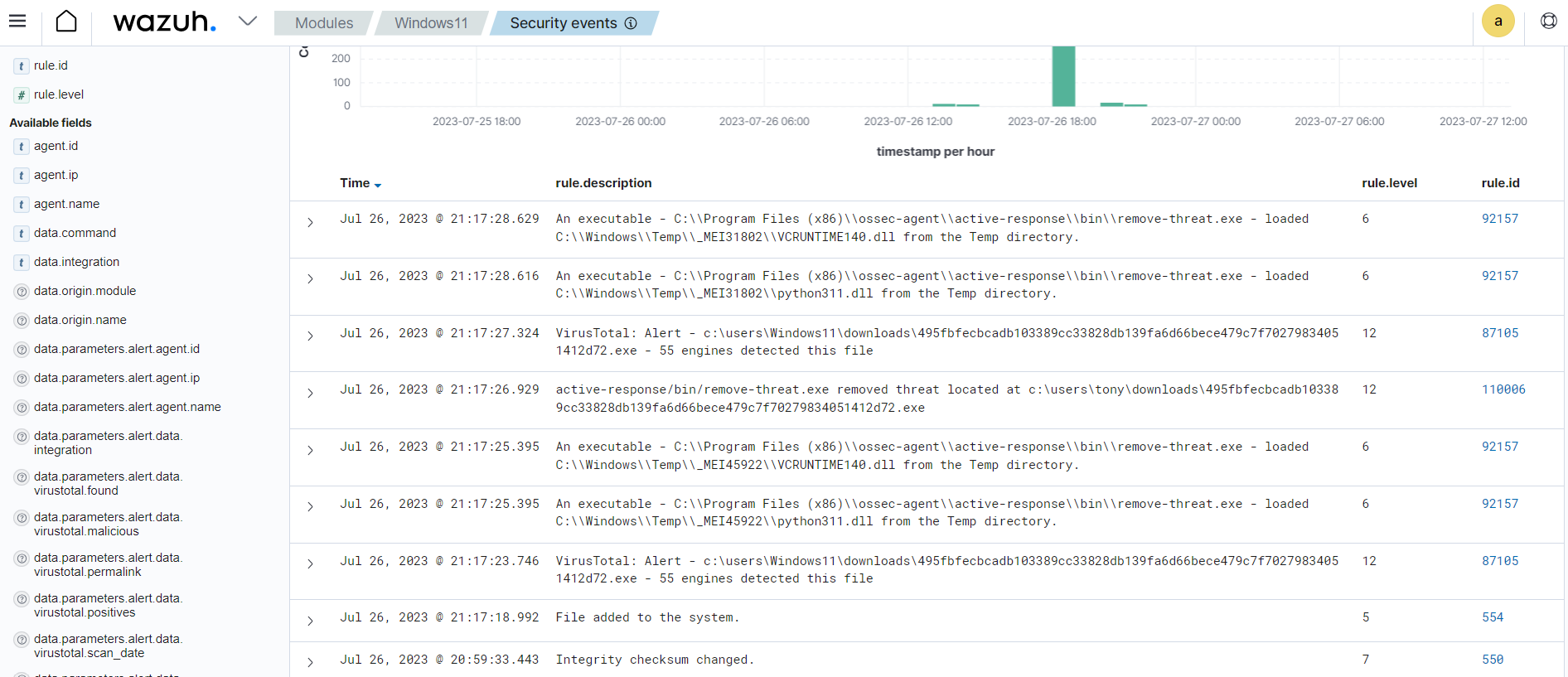Click the 'timestamp per hour' axis label

(936, 152)
